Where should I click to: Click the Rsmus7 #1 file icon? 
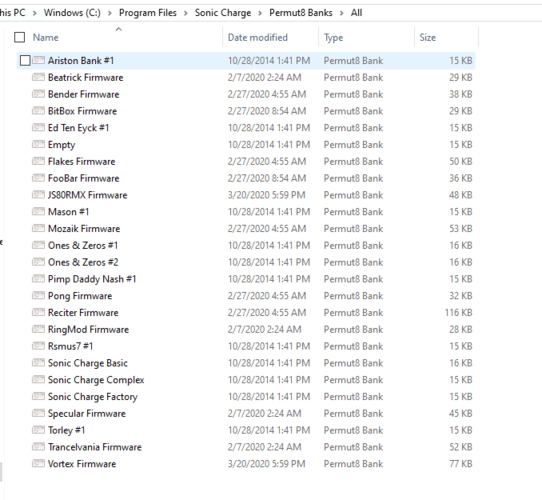pyautogui.click(x=38, y=346)
